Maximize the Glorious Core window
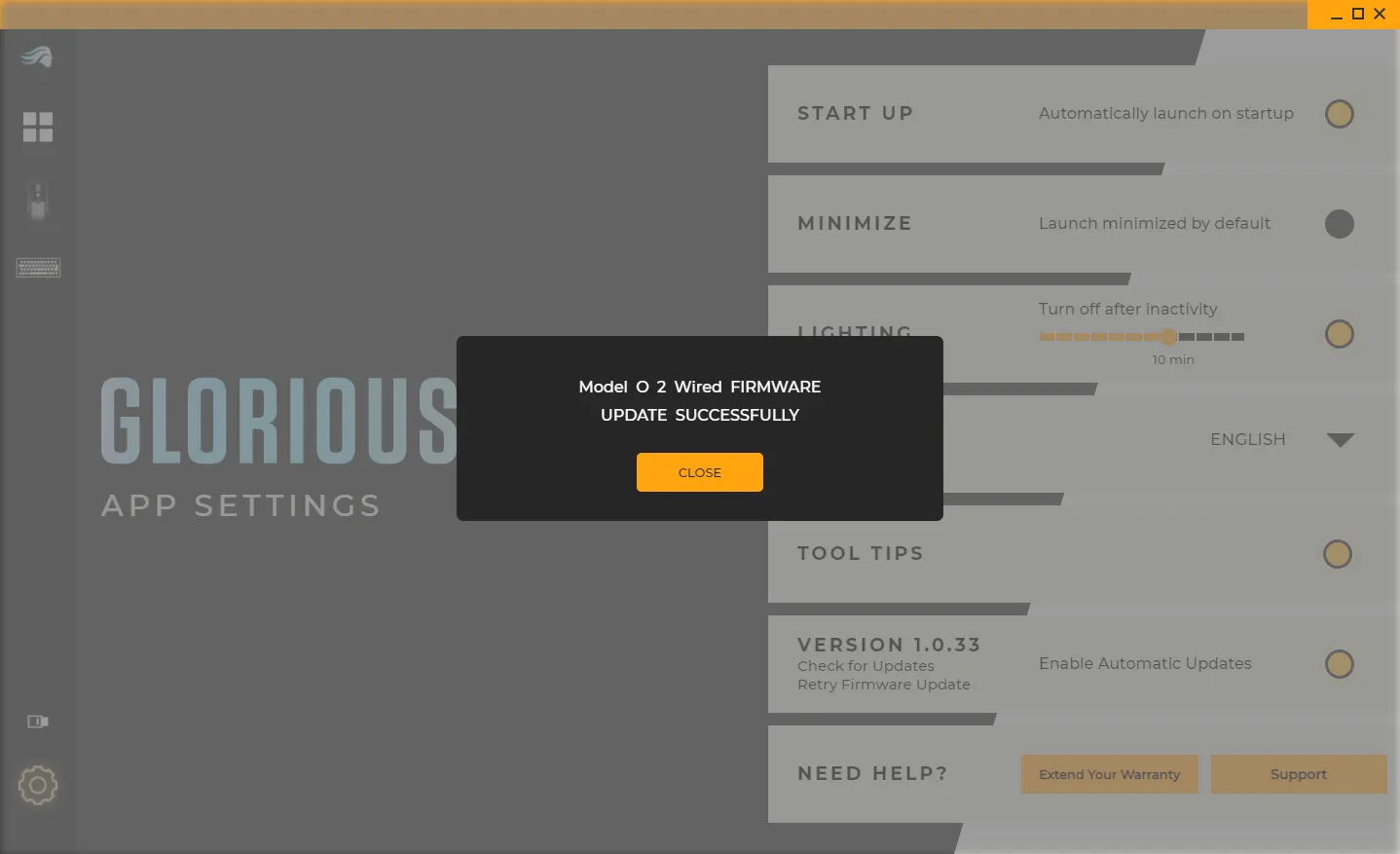 pyautogui.click(x=1358, y=14)
